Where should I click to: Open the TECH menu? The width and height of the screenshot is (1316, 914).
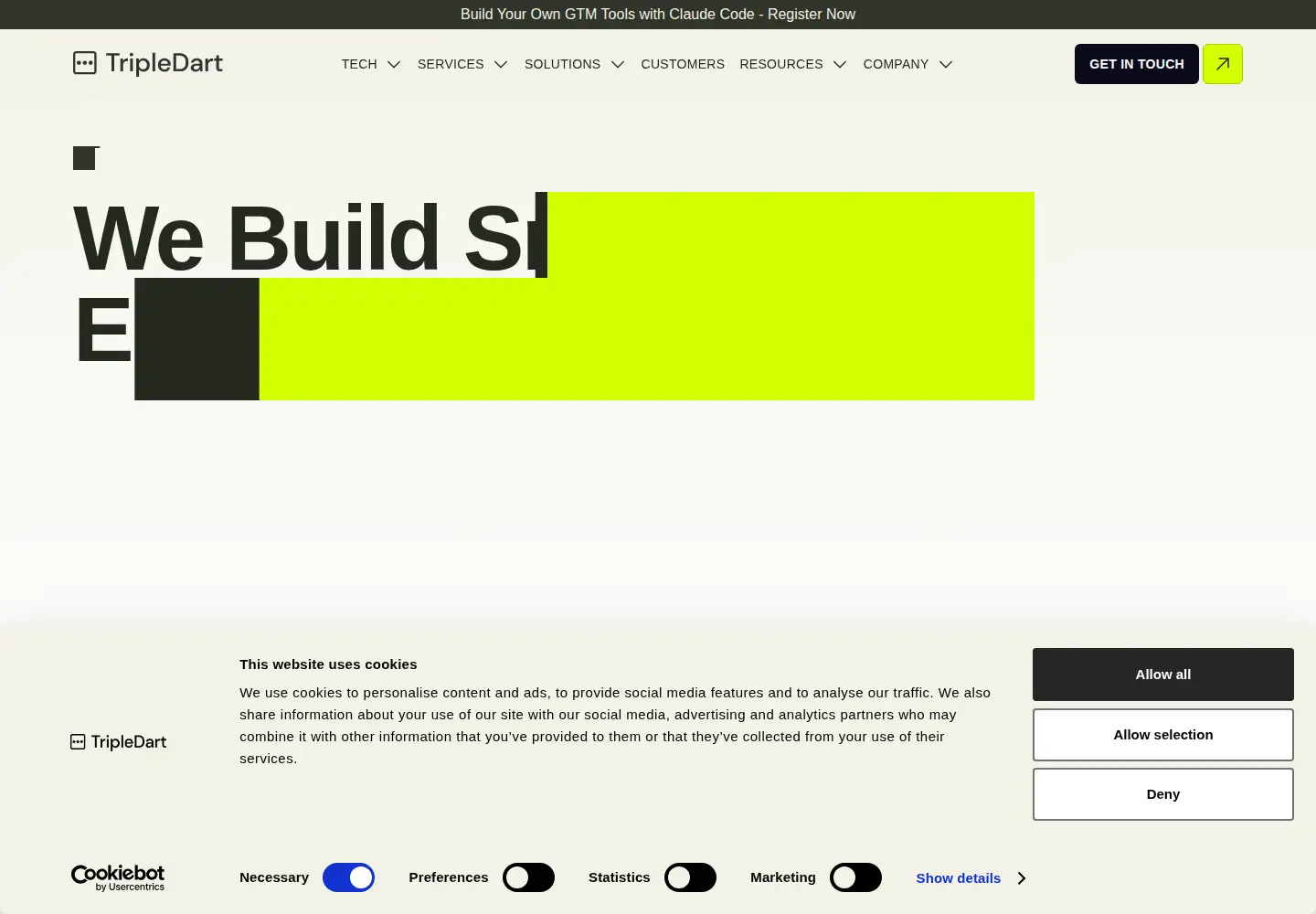pyautogui.click(x=359, y=64)
